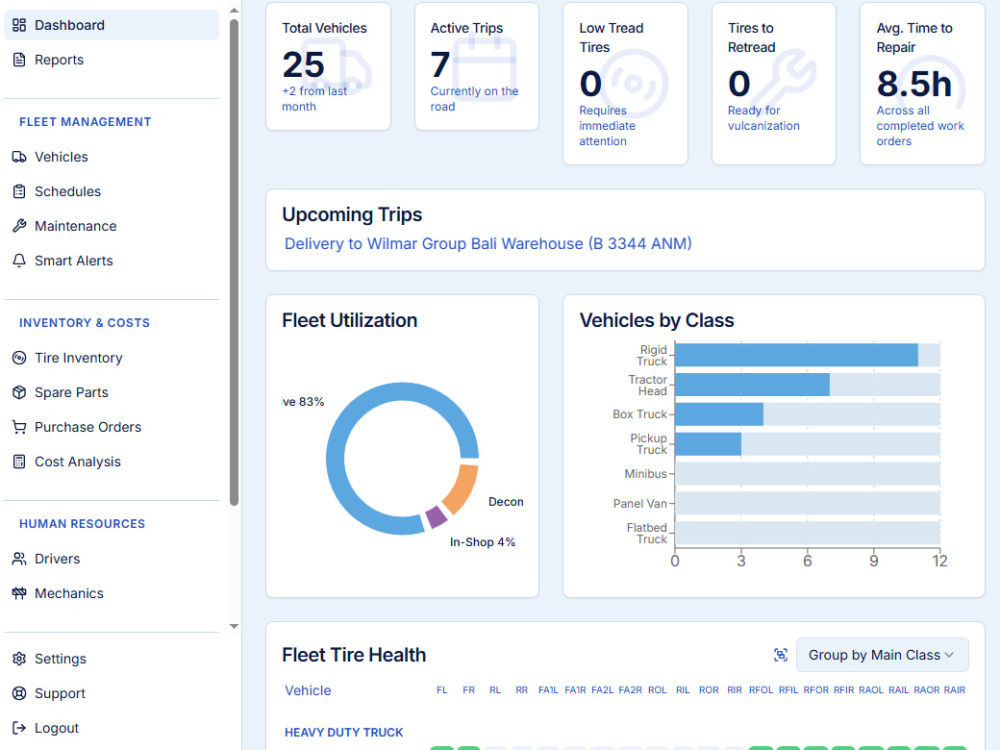
Task: Click the Settings gear icon
Action: click(19, 659)
